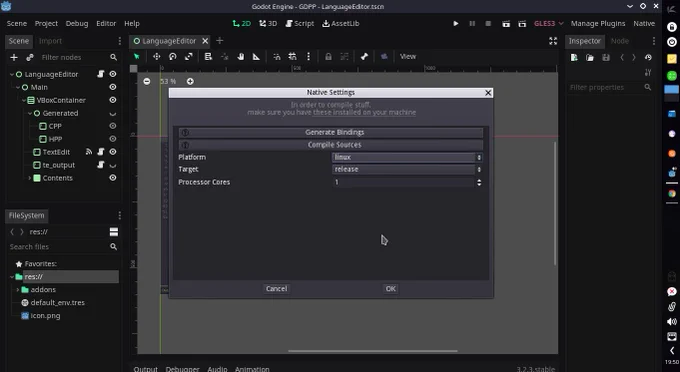Toggle visibility of CPP node
Image resolution: width=680 pixels, height=372 pixels.
pyautogui.click(x=113, y=126)
